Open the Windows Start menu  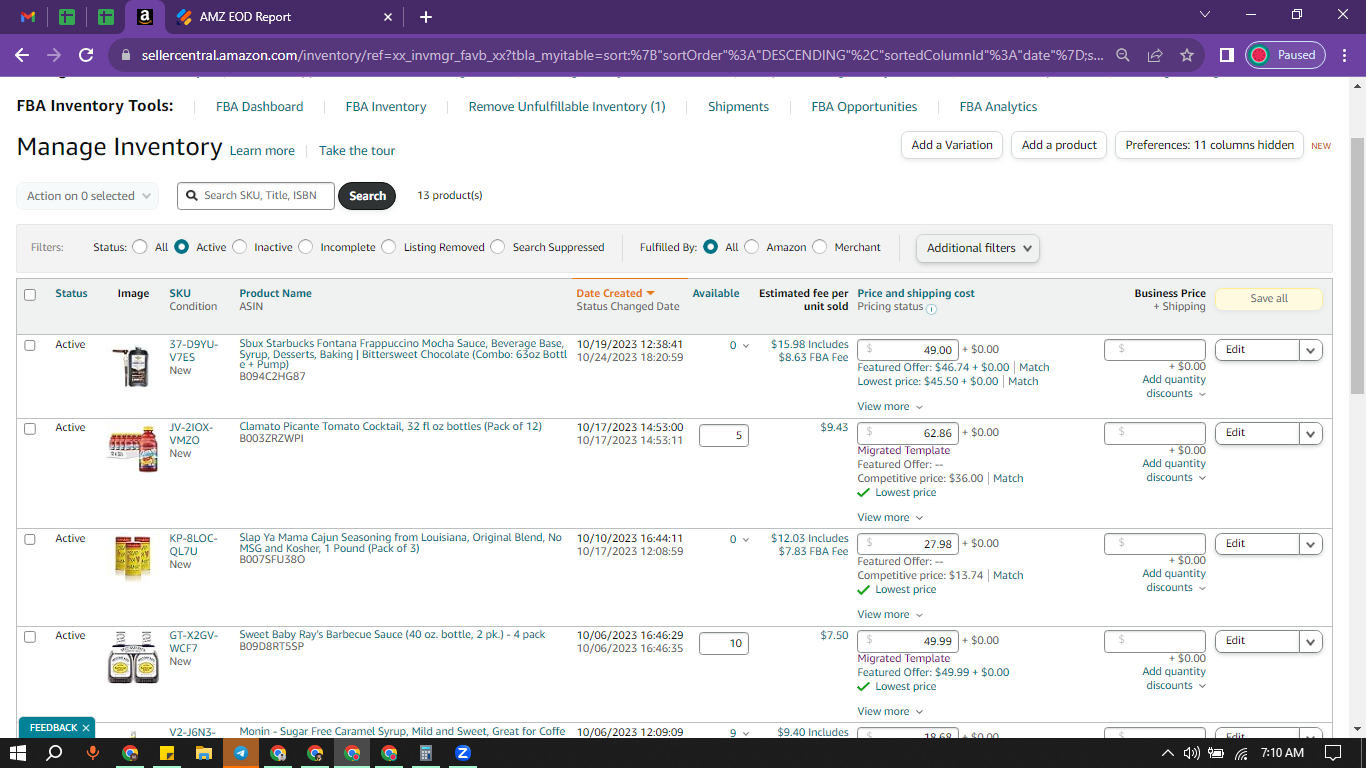(17, 753)
